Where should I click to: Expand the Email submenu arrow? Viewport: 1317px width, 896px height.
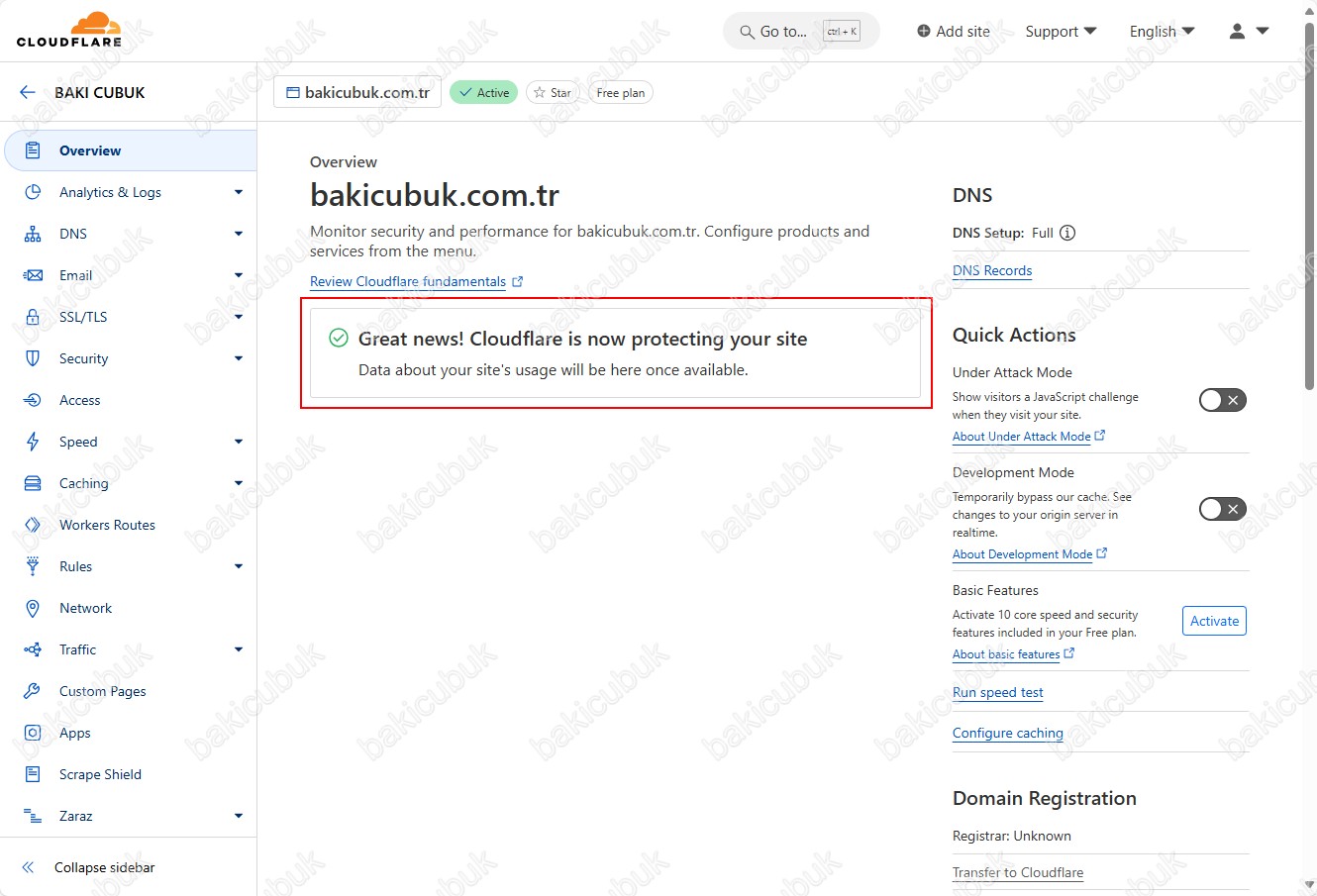pyautogui.click(x=239, y=275)
